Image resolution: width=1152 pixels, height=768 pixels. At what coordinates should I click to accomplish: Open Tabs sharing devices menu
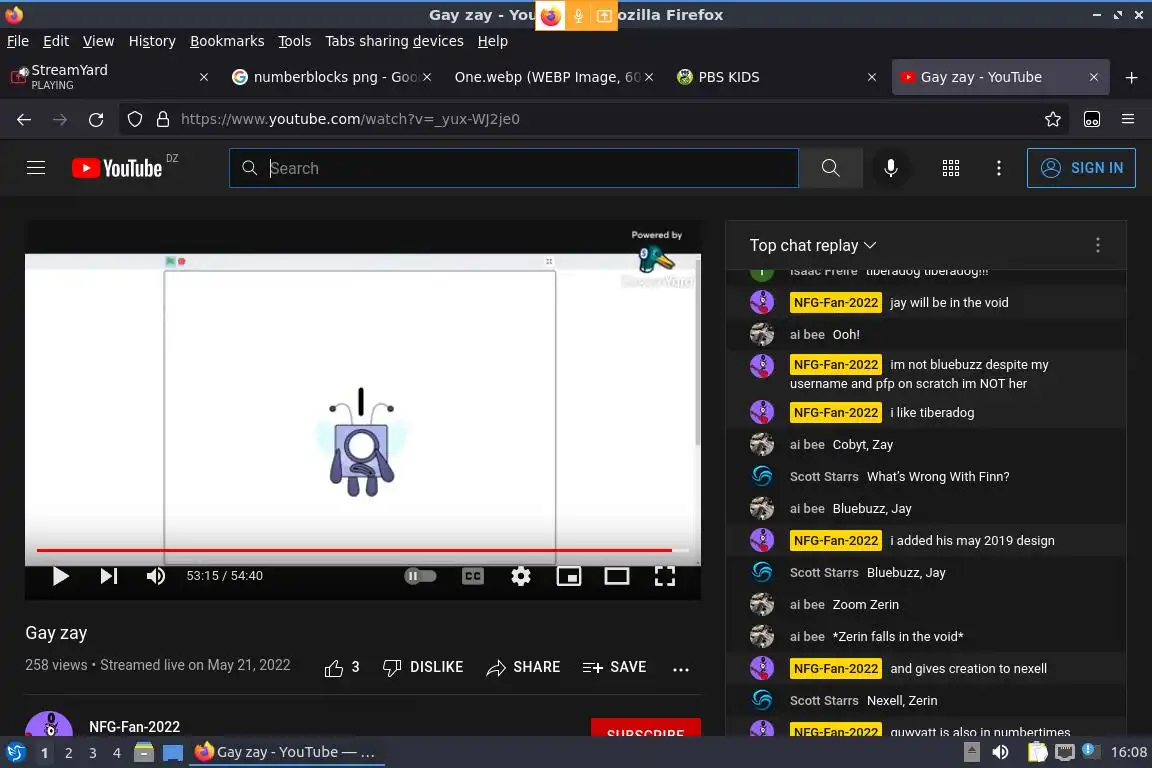(x=395, y=41)
